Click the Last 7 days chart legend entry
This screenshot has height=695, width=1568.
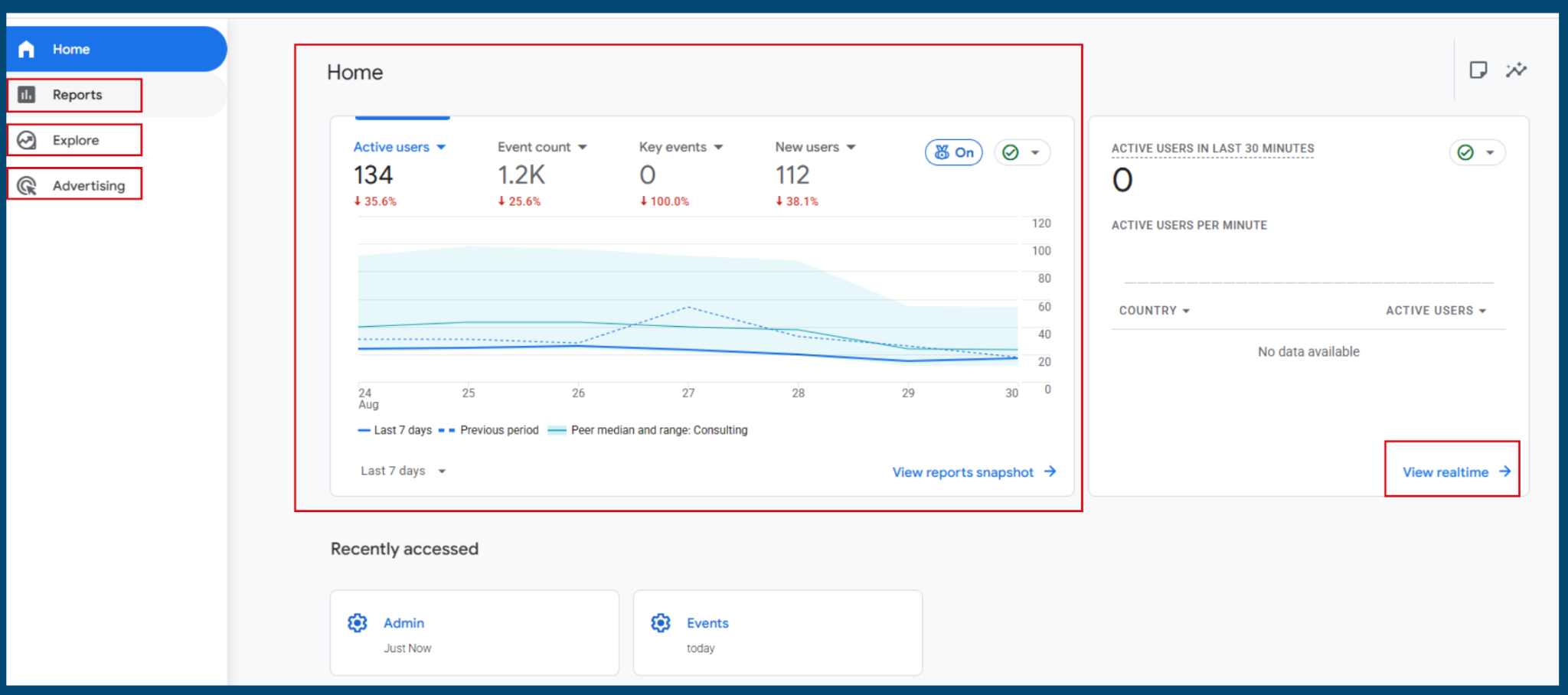point(395,430)
